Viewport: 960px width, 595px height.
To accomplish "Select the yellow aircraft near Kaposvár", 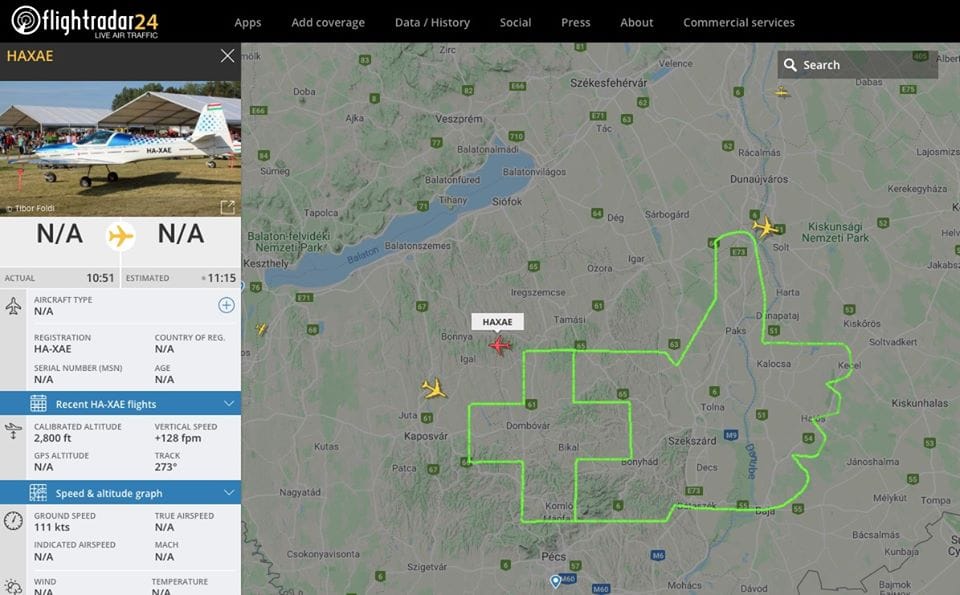I will click(x=435, y=388).
